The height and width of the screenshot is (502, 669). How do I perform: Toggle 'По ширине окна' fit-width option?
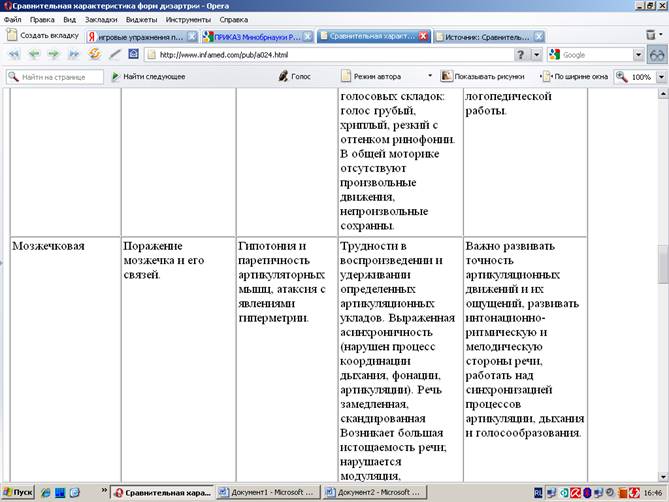pos(576,76)
